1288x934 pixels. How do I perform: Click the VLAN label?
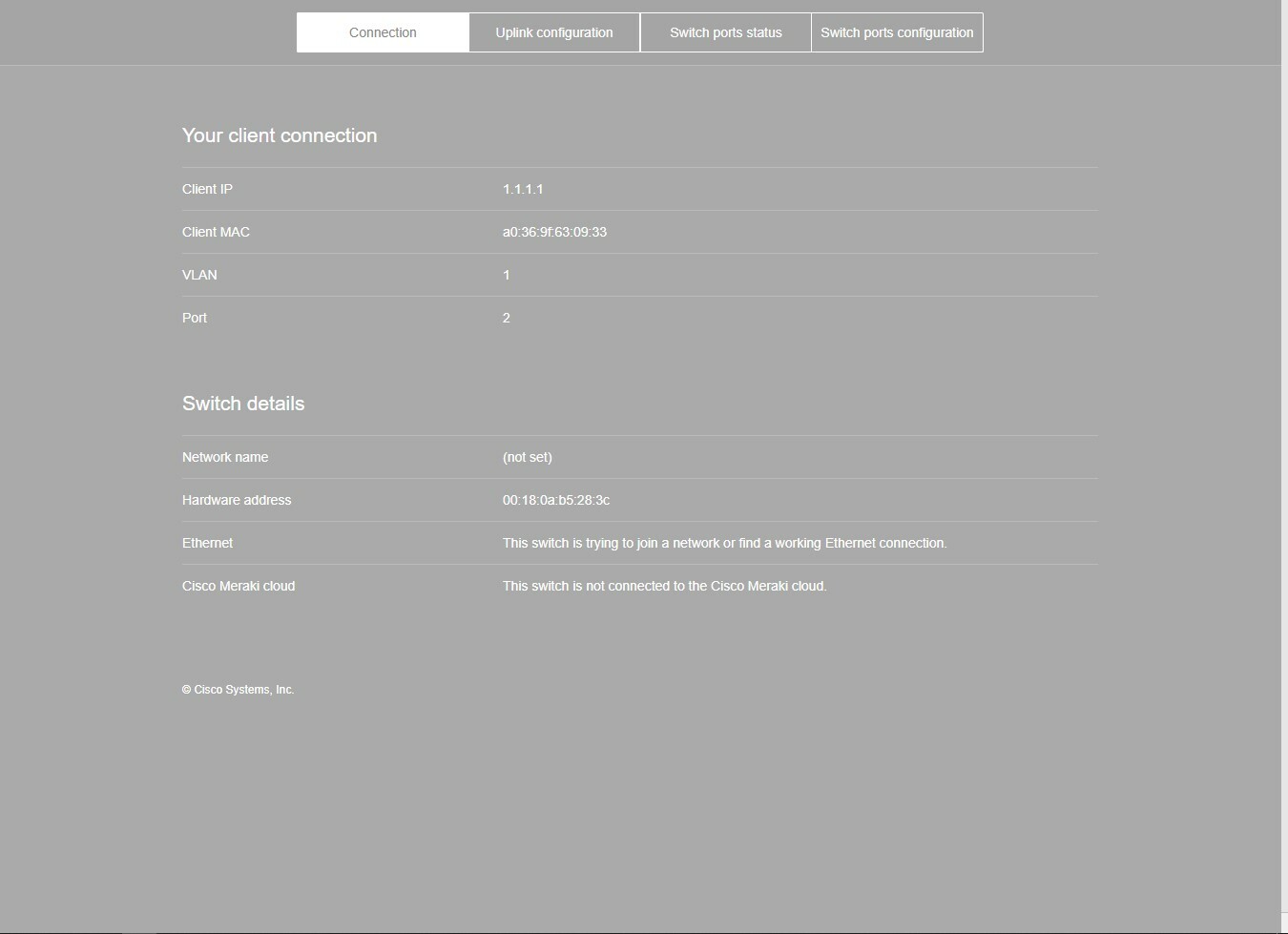199,275
